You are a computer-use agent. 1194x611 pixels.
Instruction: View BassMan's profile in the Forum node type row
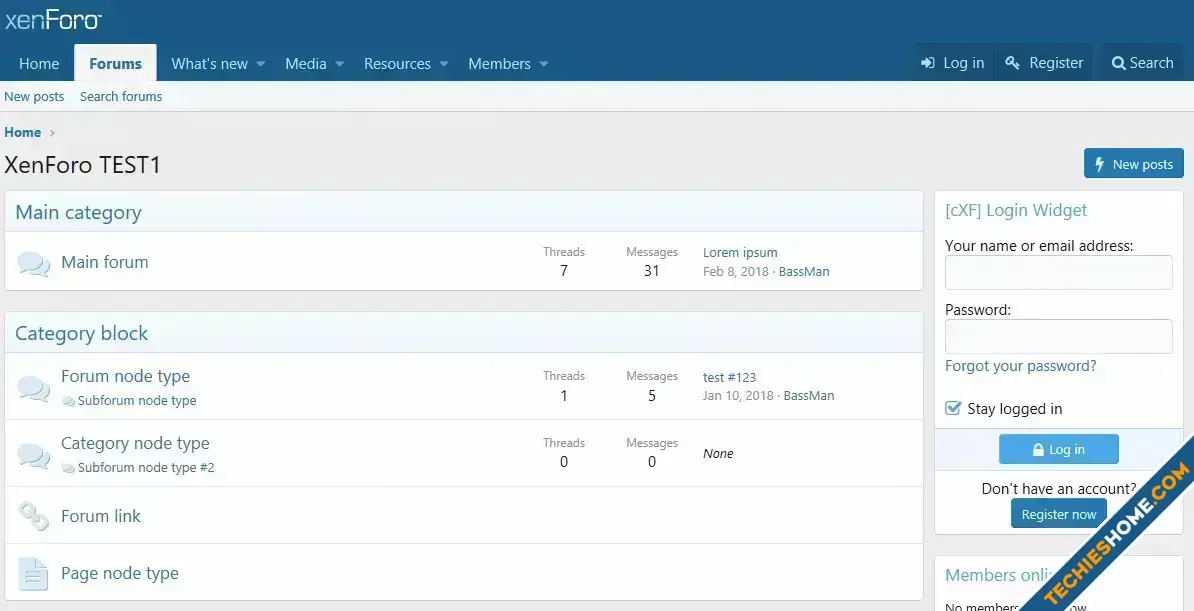[809, 396]
